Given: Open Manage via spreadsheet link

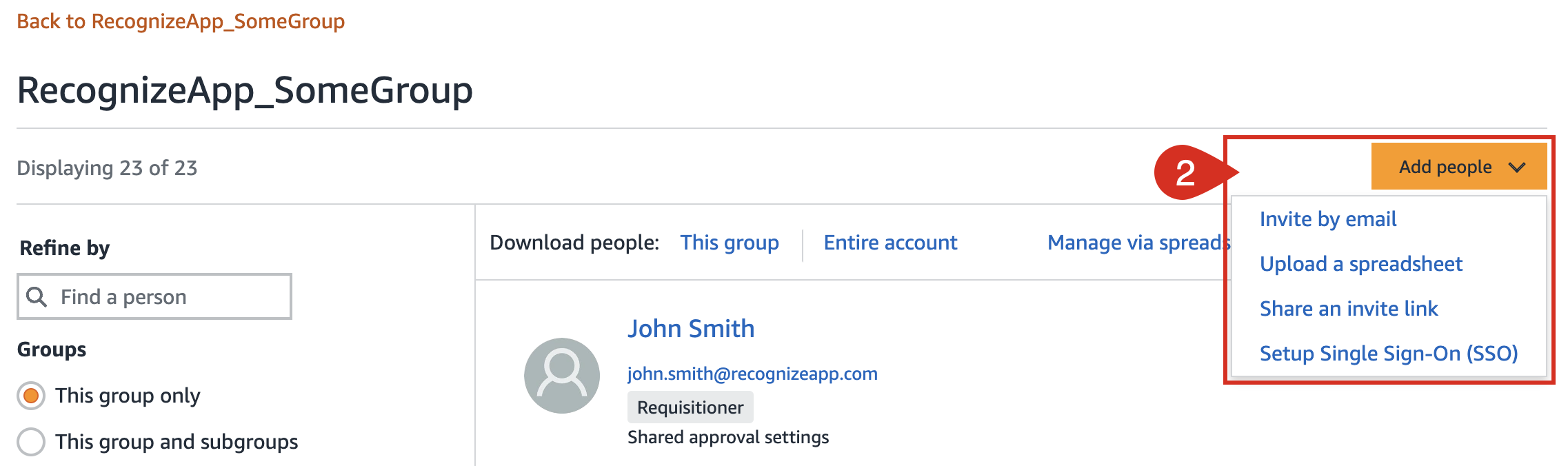Looking at the screenshot, I should point(1138,243).
